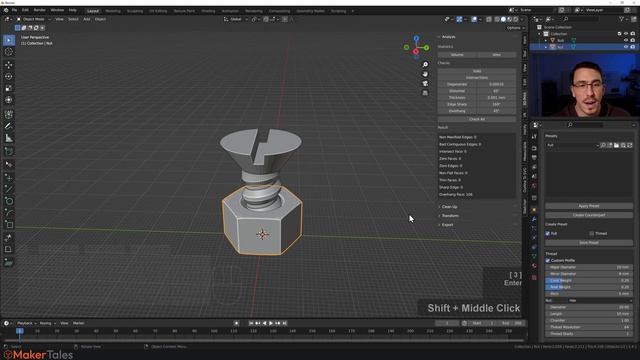Click the Area statistics button
Viewport: 640px width, 360px height.
[496, 55]
